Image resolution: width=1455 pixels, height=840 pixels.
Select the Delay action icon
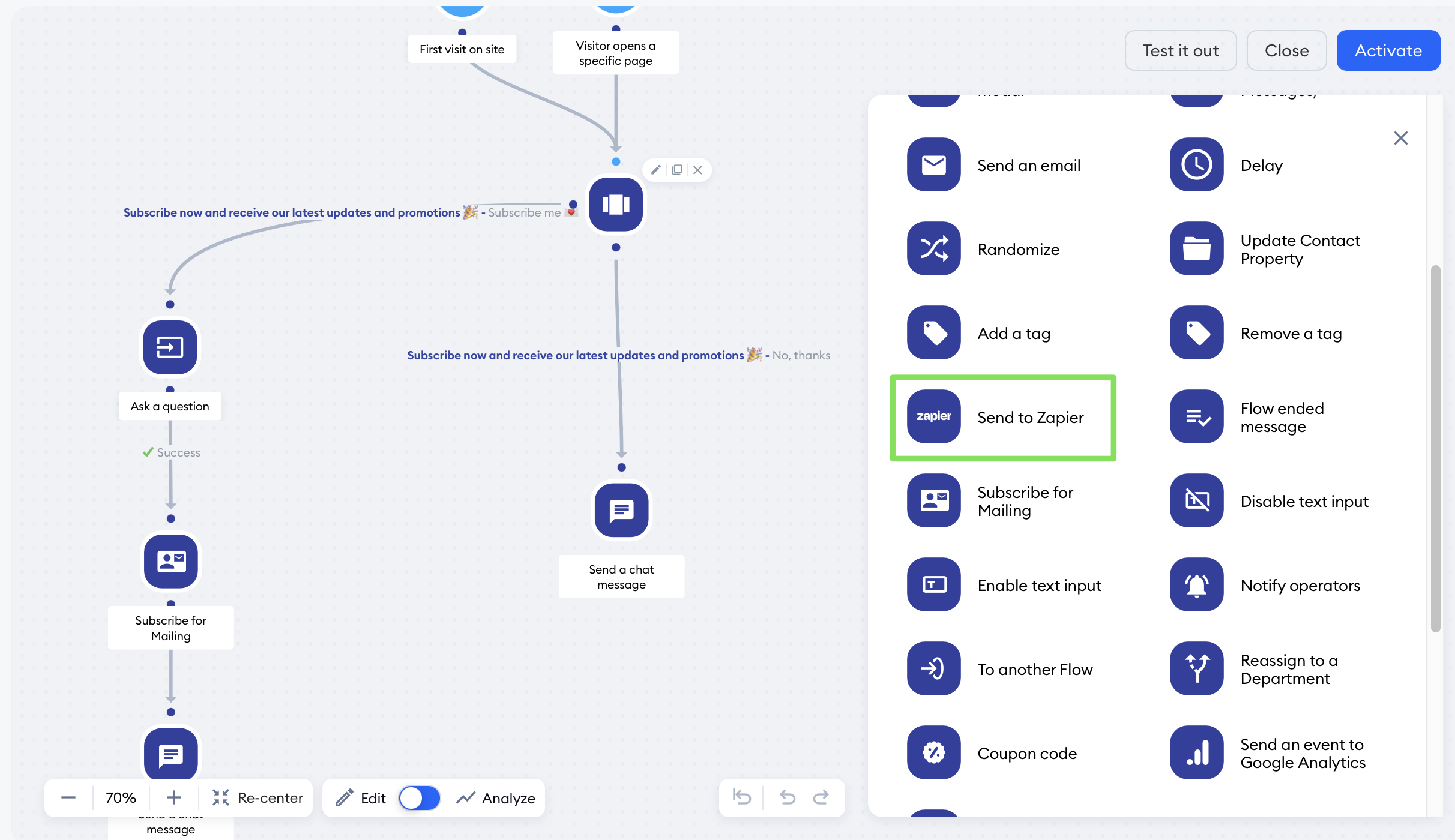point(1196,165)
